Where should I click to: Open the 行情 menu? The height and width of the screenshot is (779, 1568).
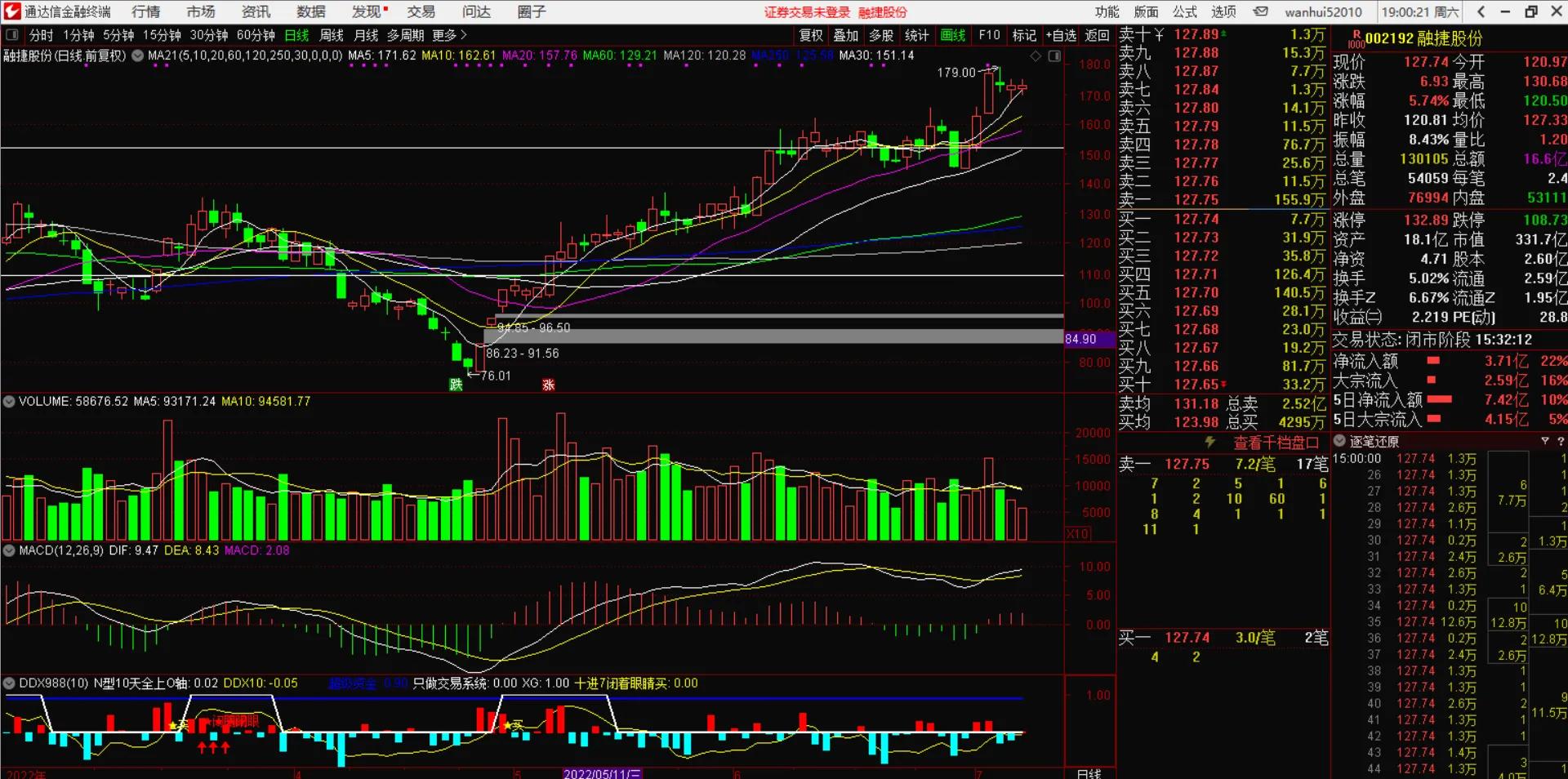(x=146, y=11)
